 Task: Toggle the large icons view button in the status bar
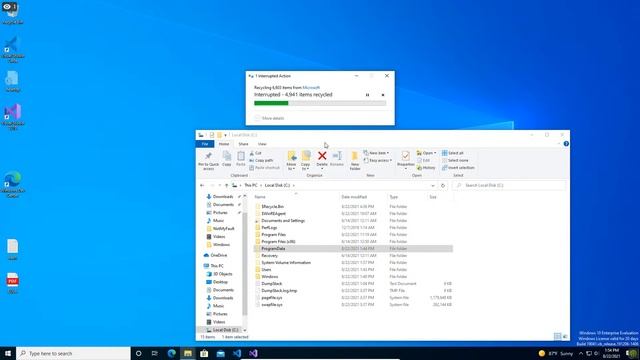click(565, 336)
